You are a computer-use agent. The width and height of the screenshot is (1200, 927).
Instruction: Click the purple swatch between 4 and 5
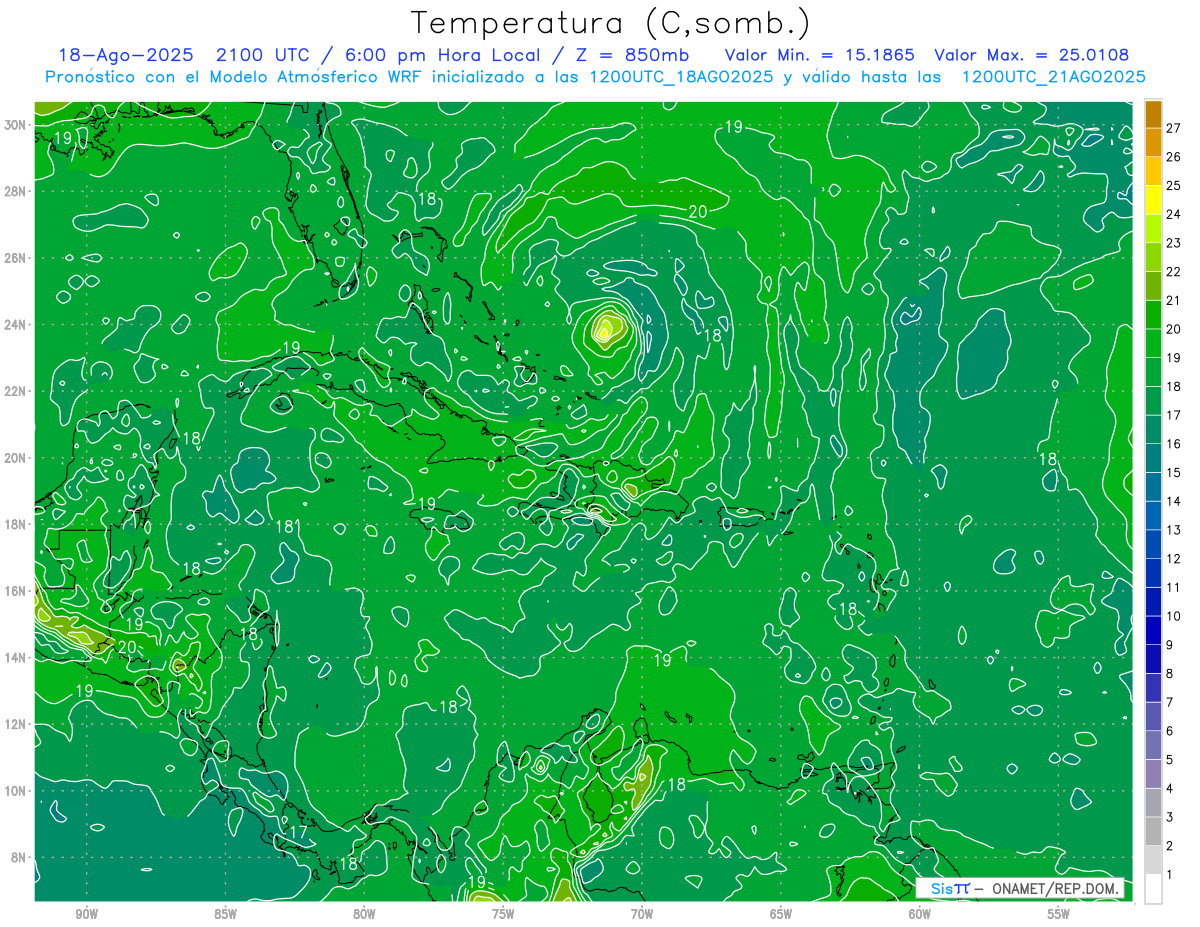click(1153, 774)
